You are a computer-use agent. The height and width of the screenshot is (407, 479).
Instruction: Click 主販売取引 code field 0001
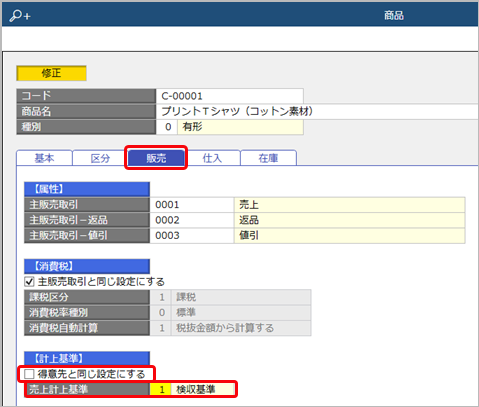click(192, 205)
